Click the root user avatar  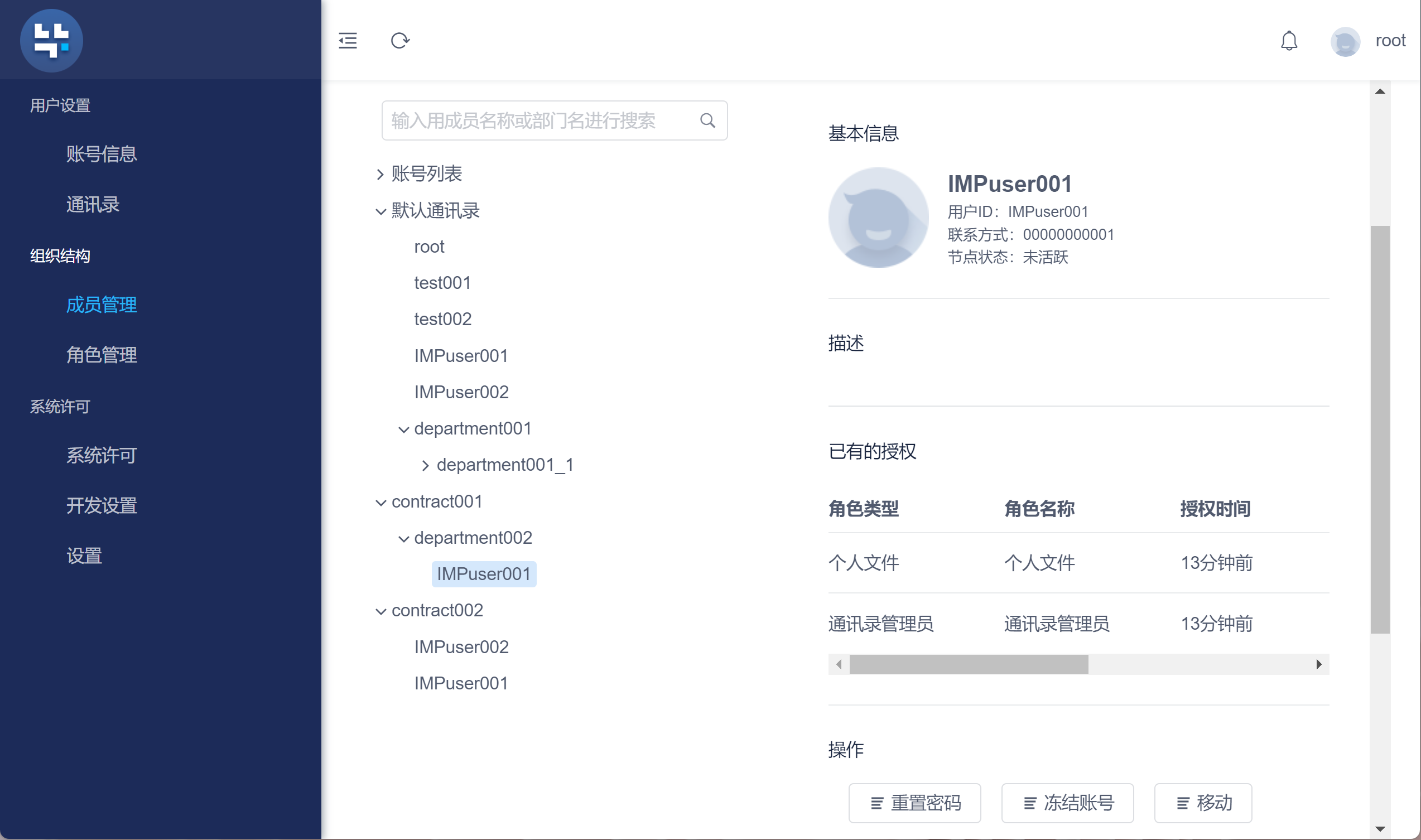pos(1345,41)
